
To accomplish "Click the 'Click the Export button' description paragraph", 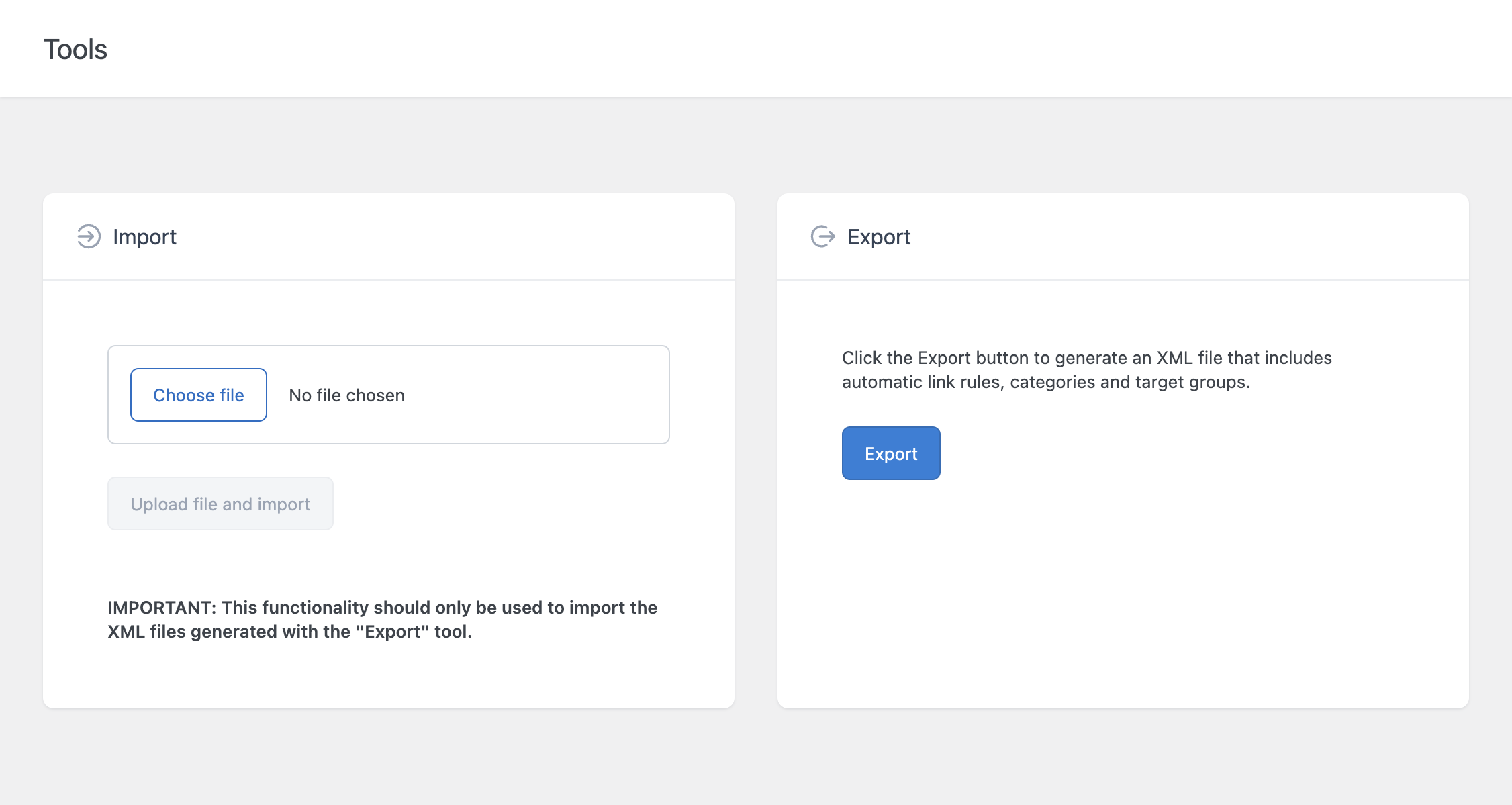I will point(1087,370).
